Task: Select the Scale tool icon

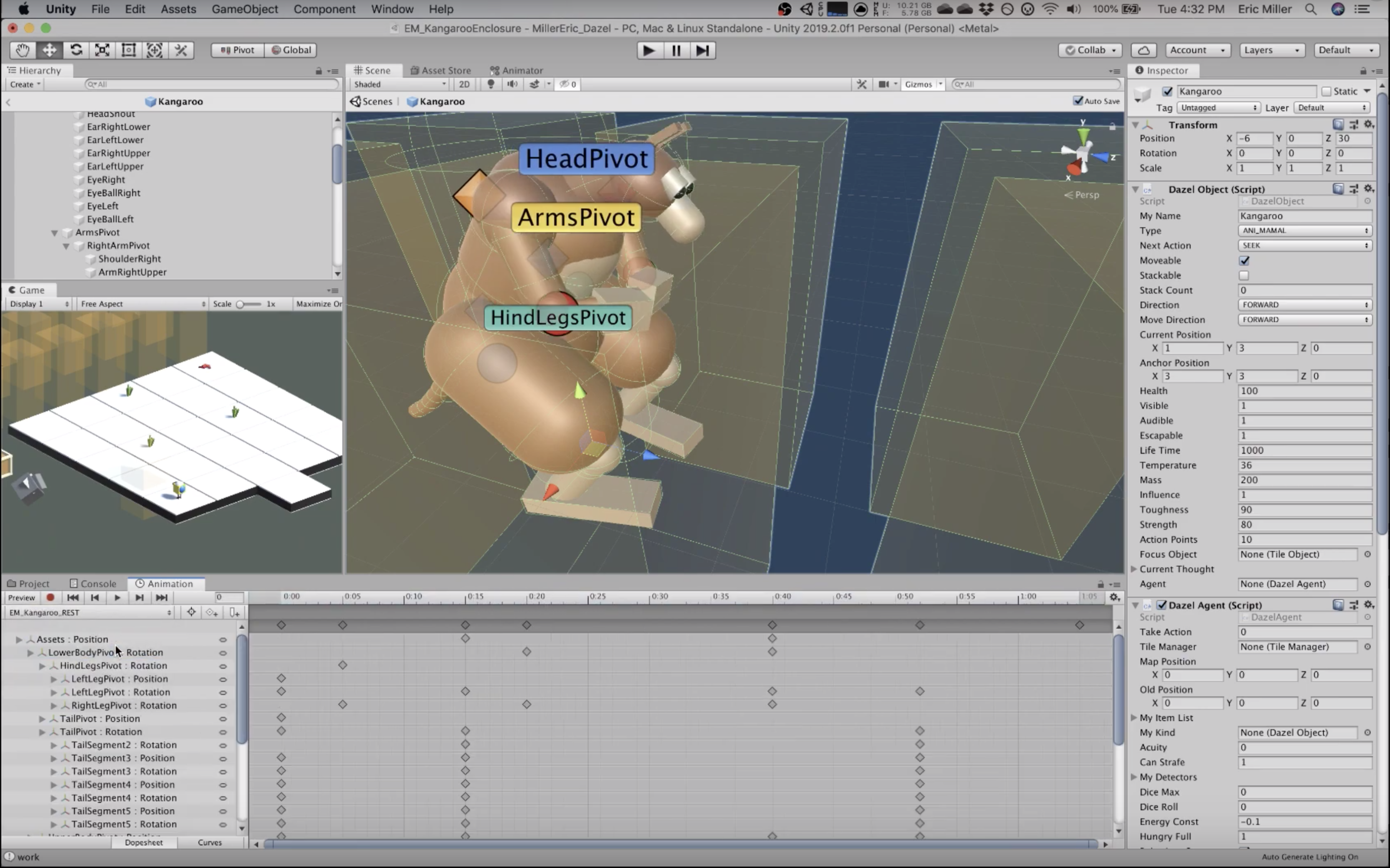Action: (x=102, y=50)
